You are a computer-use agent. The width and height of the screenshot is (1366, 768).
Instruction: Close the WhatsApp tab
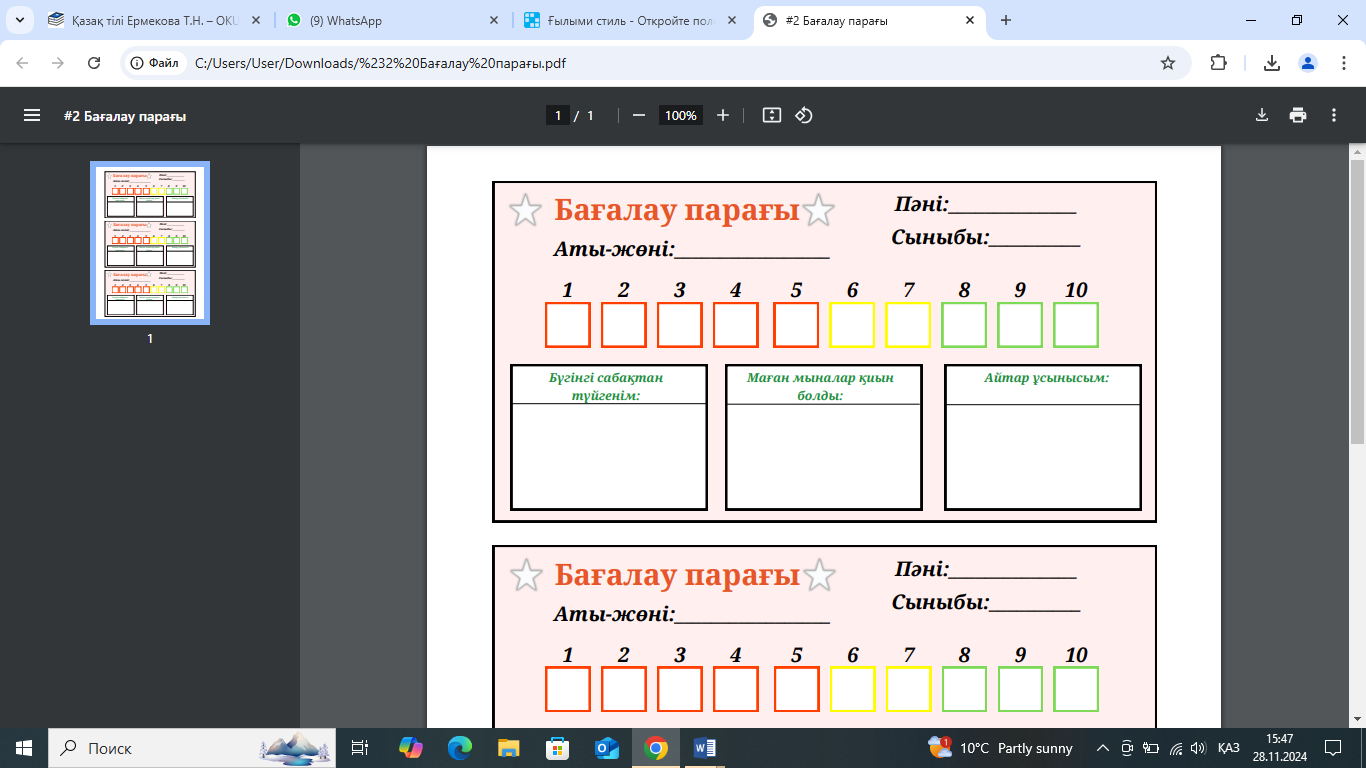[x=495, y=20]
